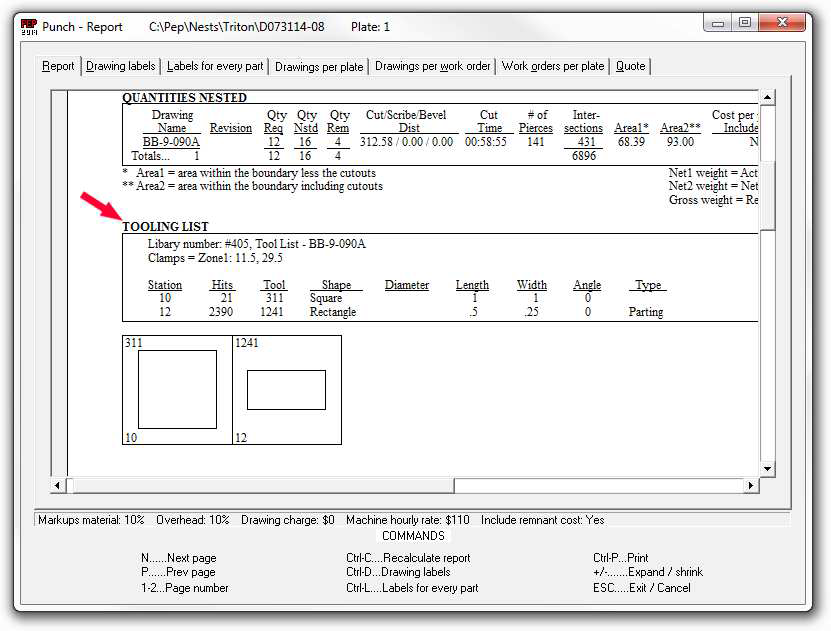Click tool 1241 rectangle shape thumbnail

286,389
